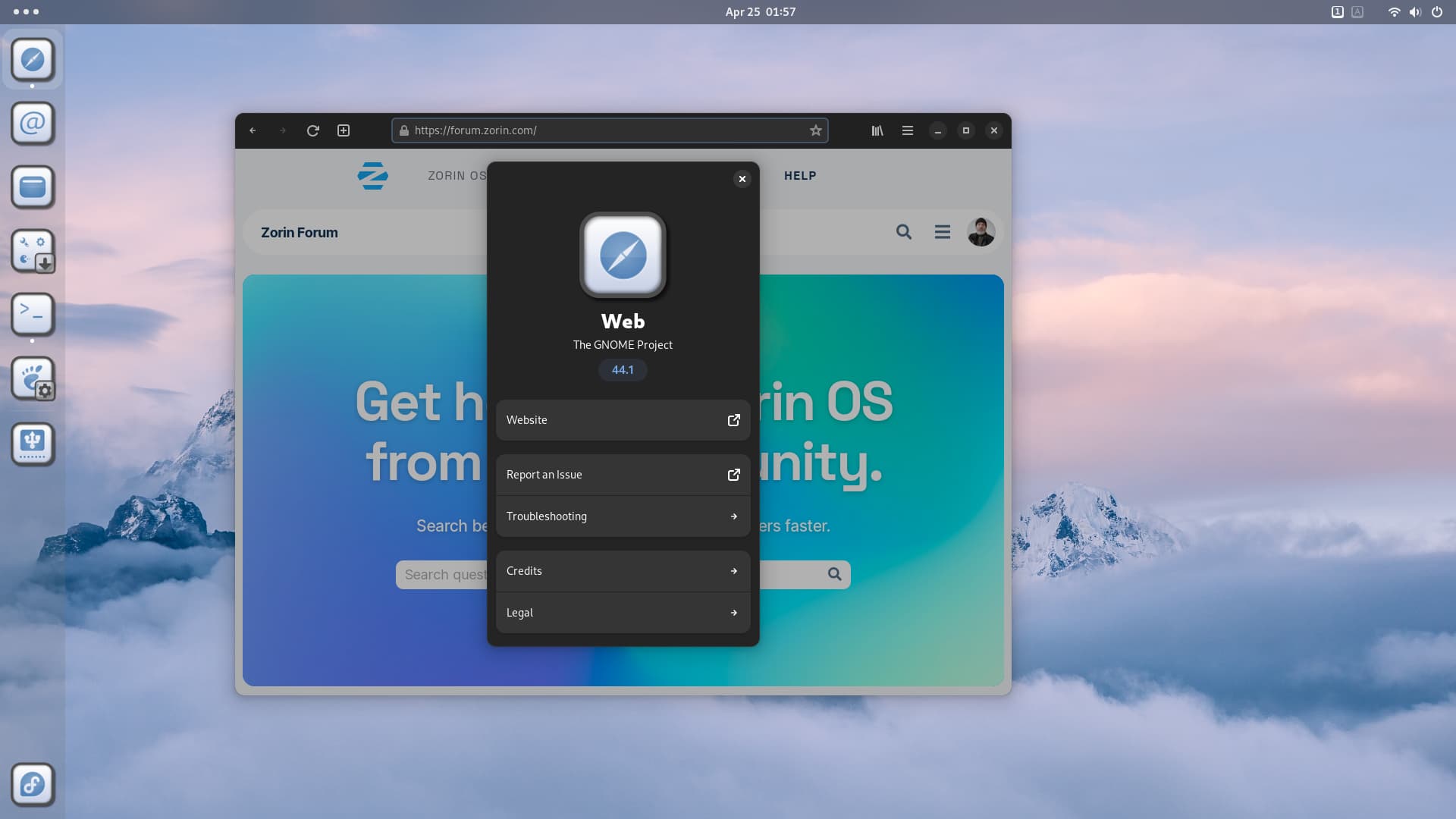Launch the terminal from the dock
Viewport: 1456px width, 819px height.
coord(33,315)
